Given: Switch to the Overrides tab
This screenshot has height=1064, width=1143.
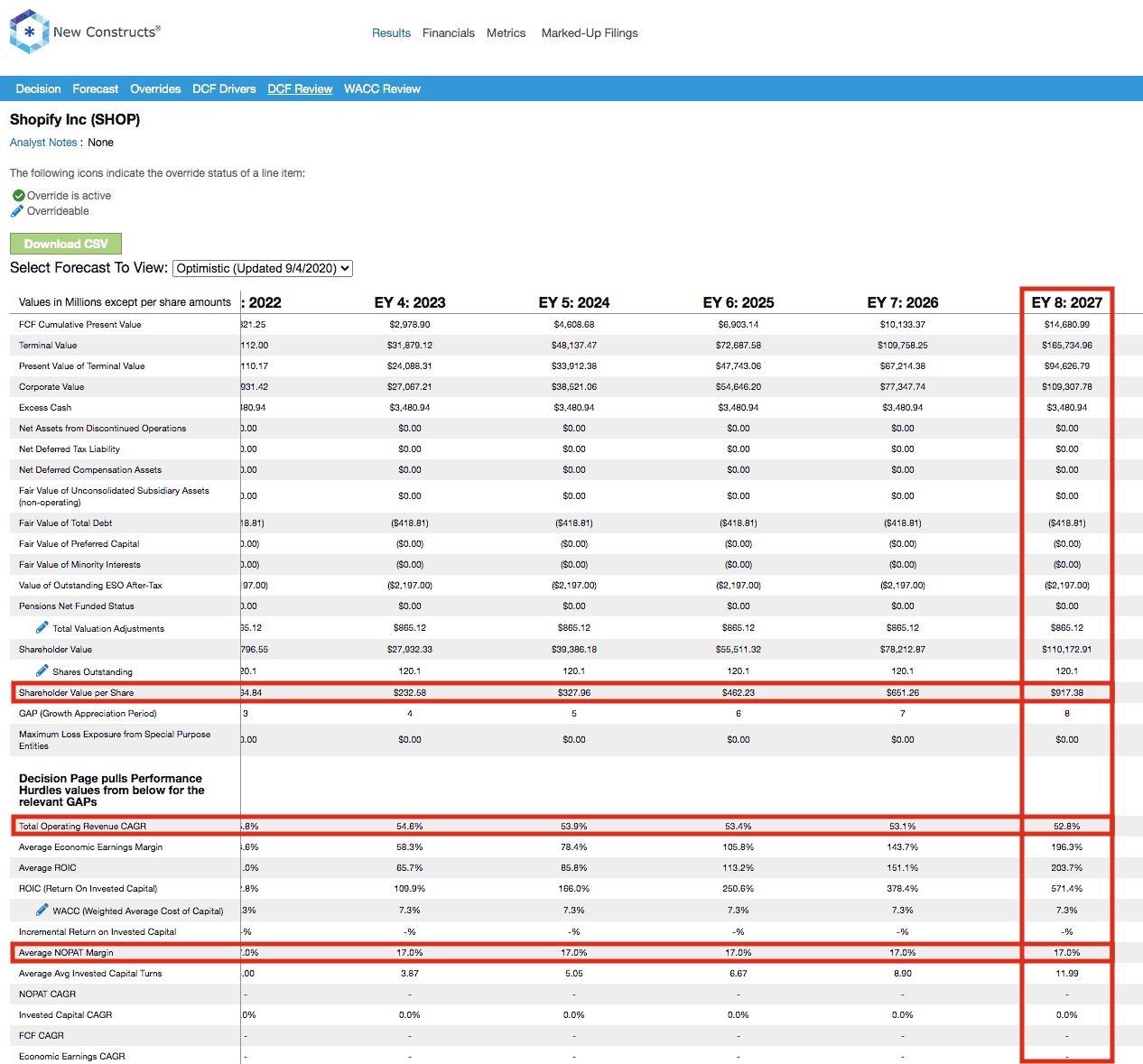Looking at the screenshot, I should (155, 88).
